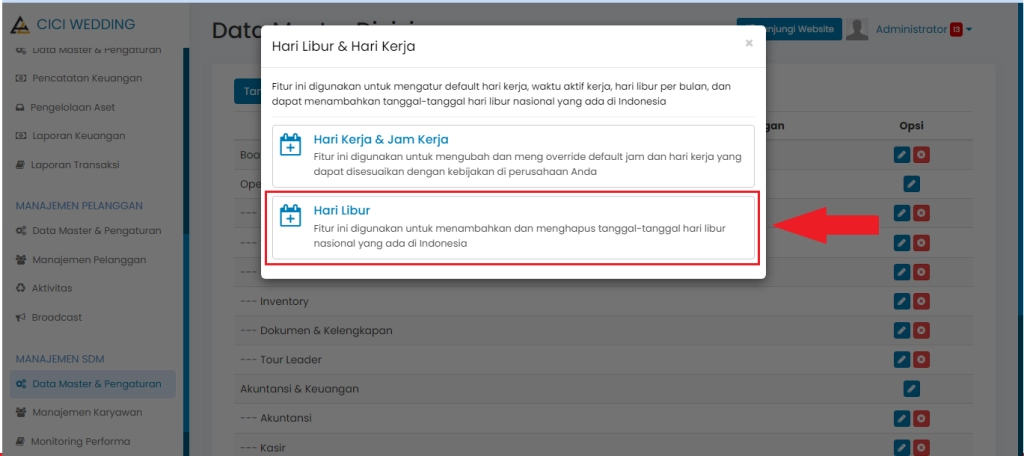Delete the Tour Leader row
This screenshot has height=456, width=1024.
click(921, 359)
